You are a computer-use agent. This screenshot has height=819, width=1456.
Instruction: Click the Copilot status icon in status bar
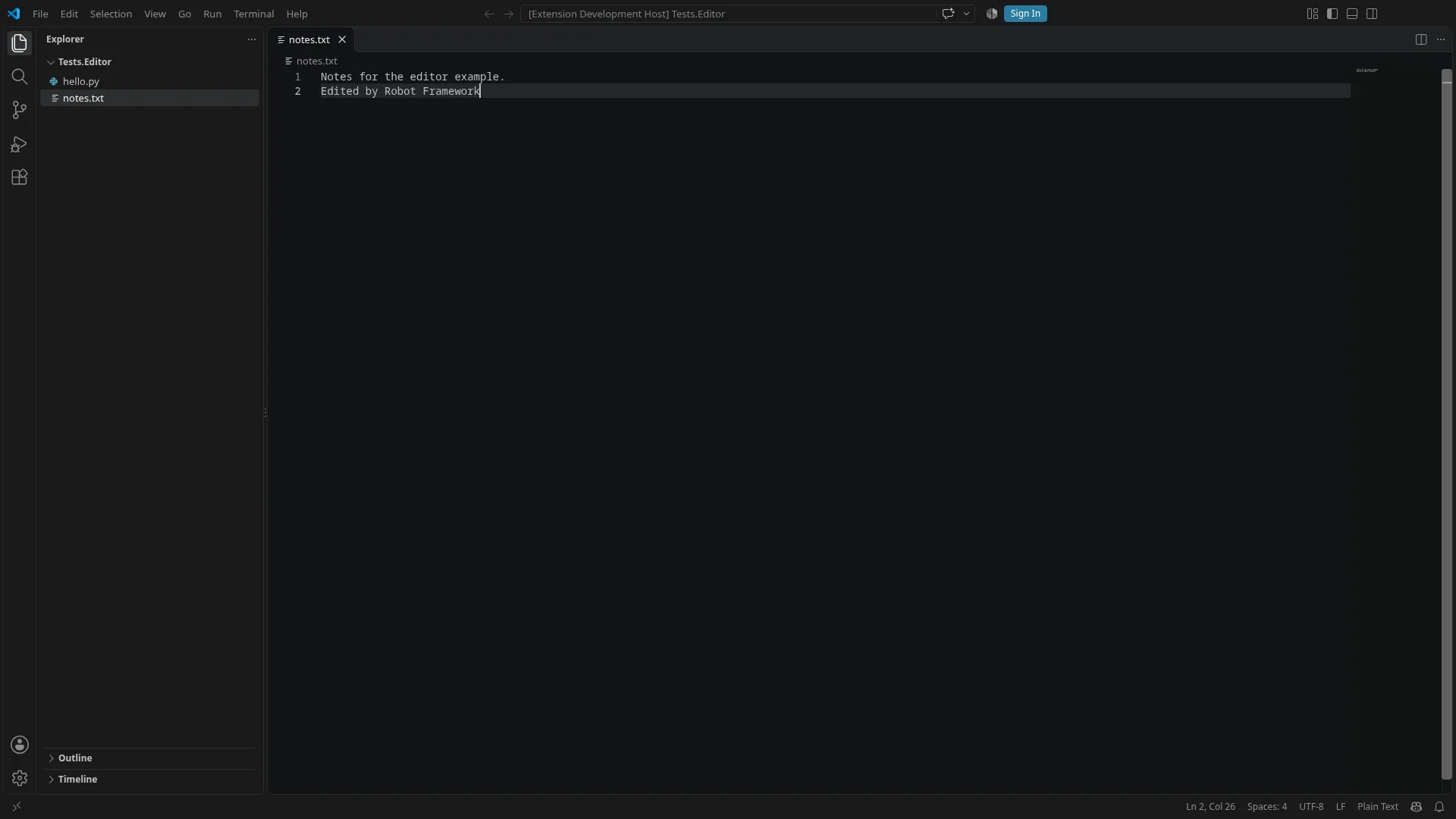point(1416,807)
